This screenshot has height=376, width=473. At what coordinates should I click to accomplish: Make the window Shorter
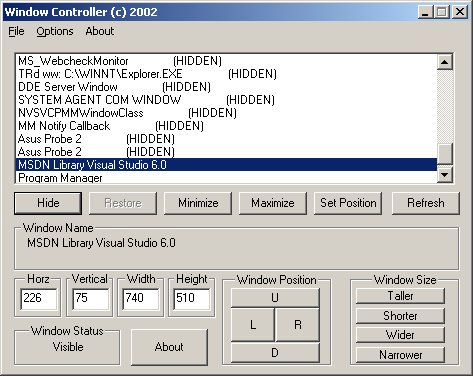tap(400, 316)
